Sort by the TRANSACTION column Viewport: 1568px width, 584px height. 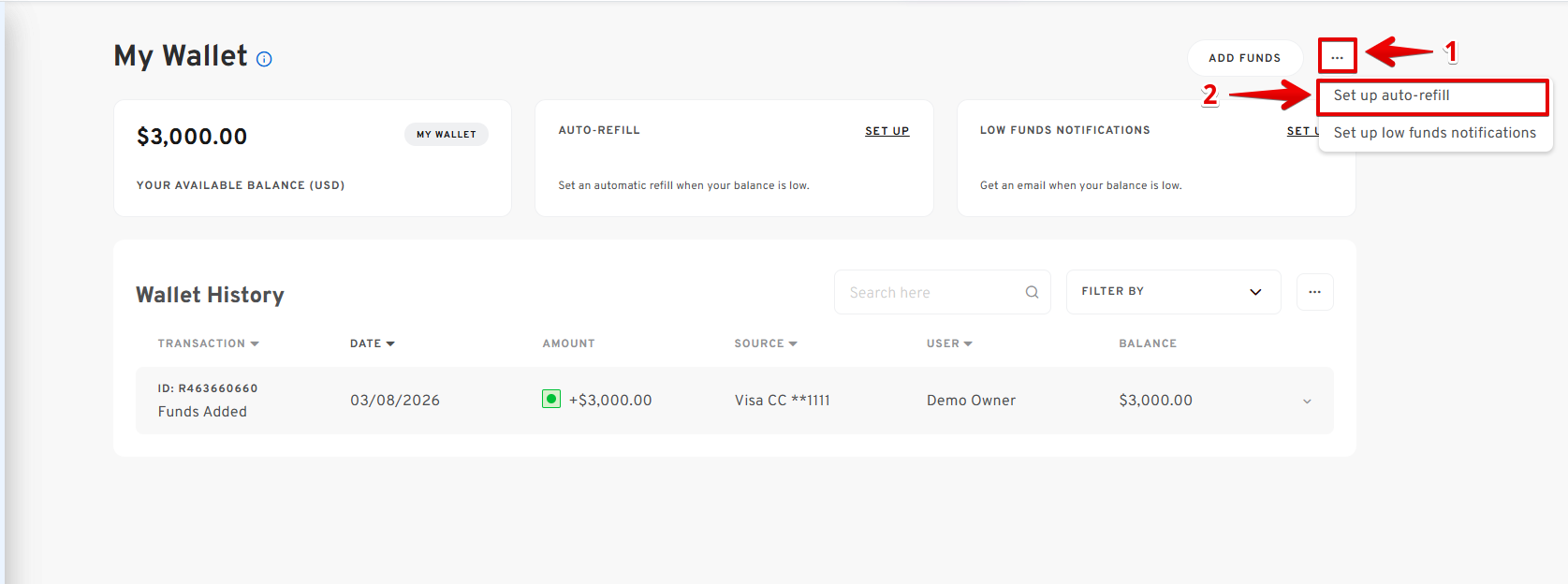pos(208,343)
